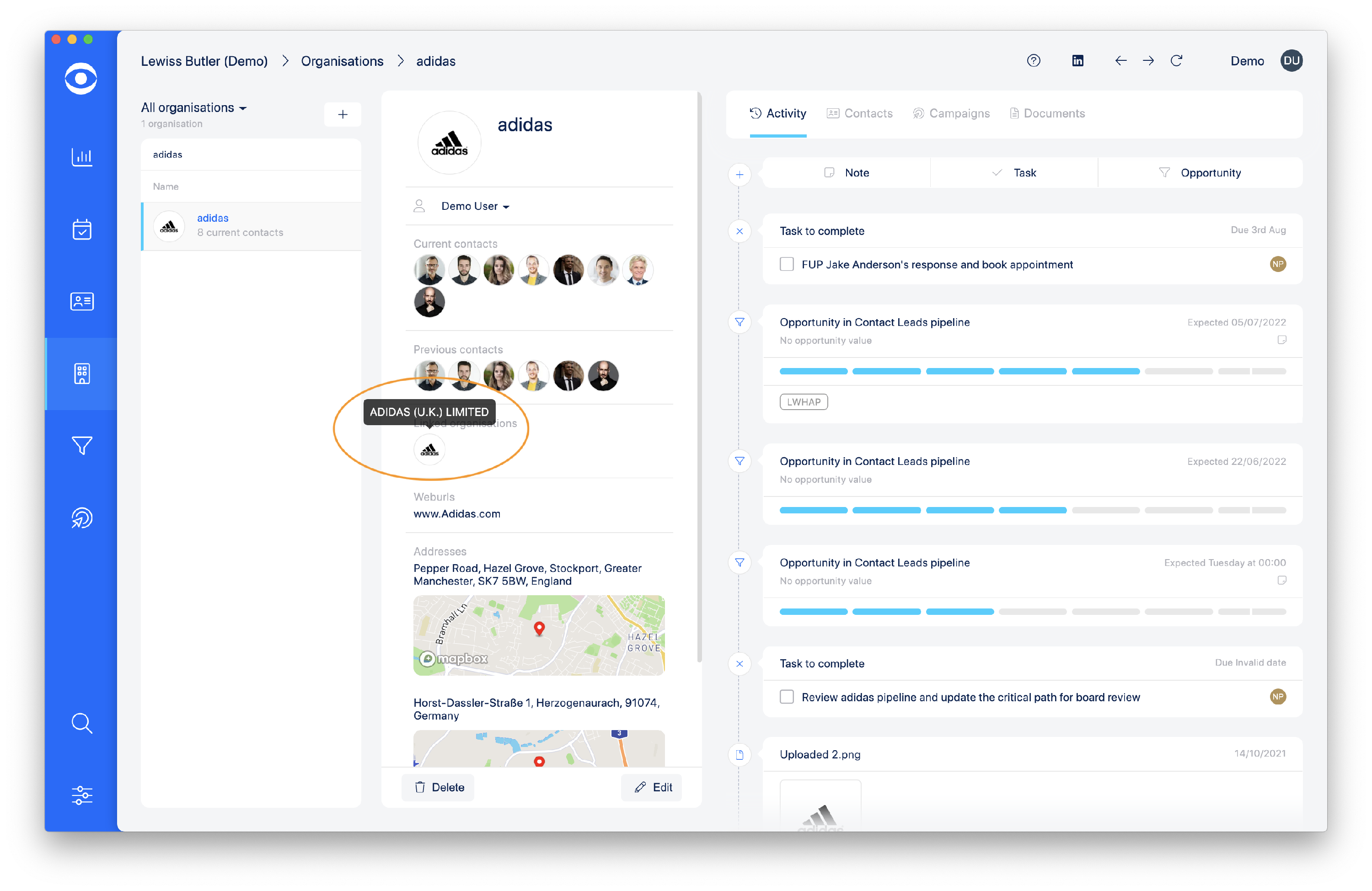Expand the All organisations dropdown

coord(194,108)
